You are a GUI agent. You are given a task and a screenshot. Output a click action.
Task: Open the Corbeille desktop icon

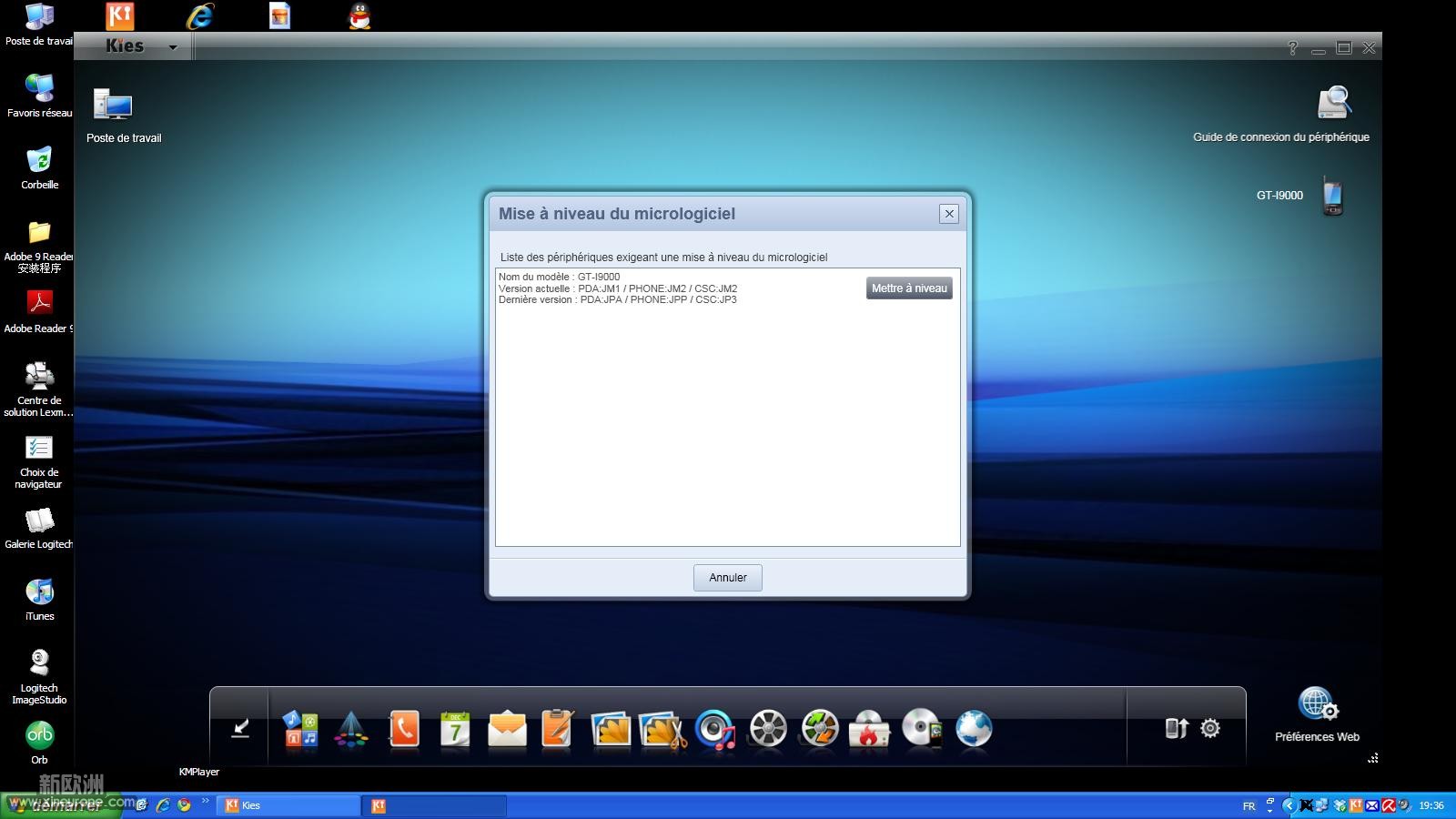(39, 160)
